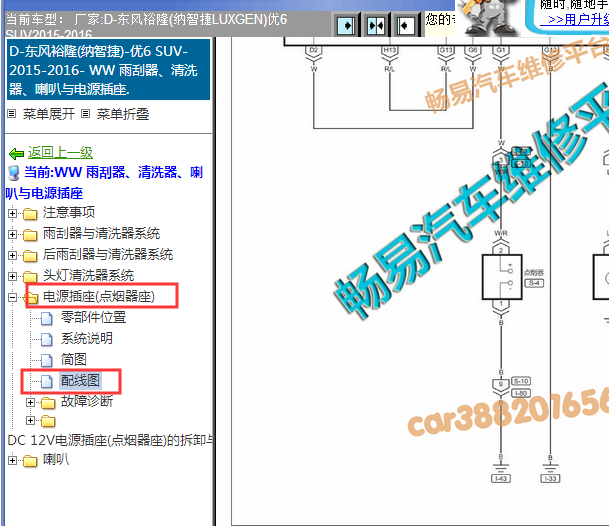Select the 后雨刮器与清洗器系统 tree item

pos(108,254)
